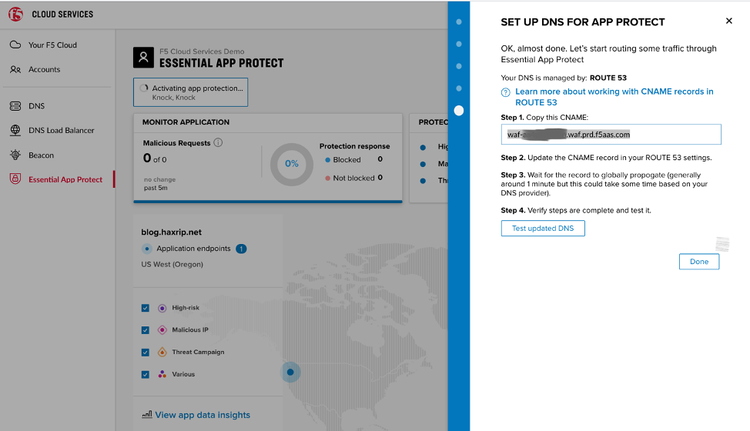Go to second wizard step dot
The height and width of the screenshot is (431, 750).
[459, 44]
